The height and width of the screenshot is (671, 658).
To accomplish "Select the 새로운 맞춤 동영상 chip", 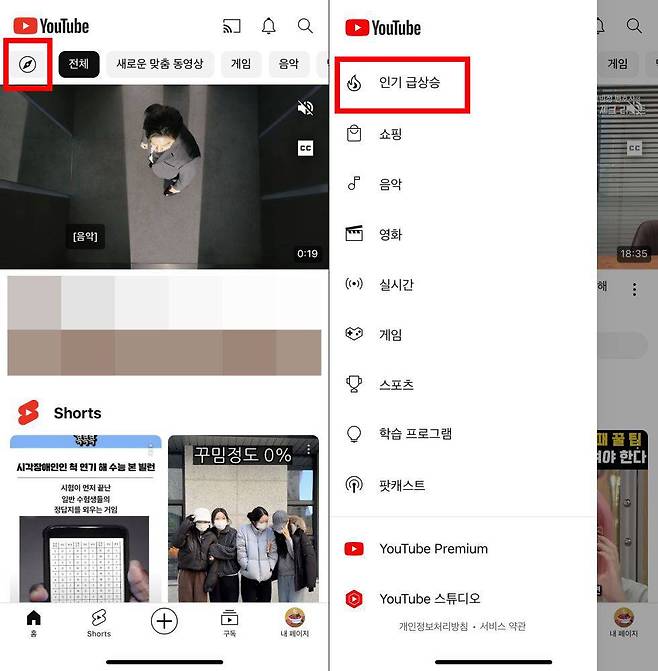I will [160, 64].
